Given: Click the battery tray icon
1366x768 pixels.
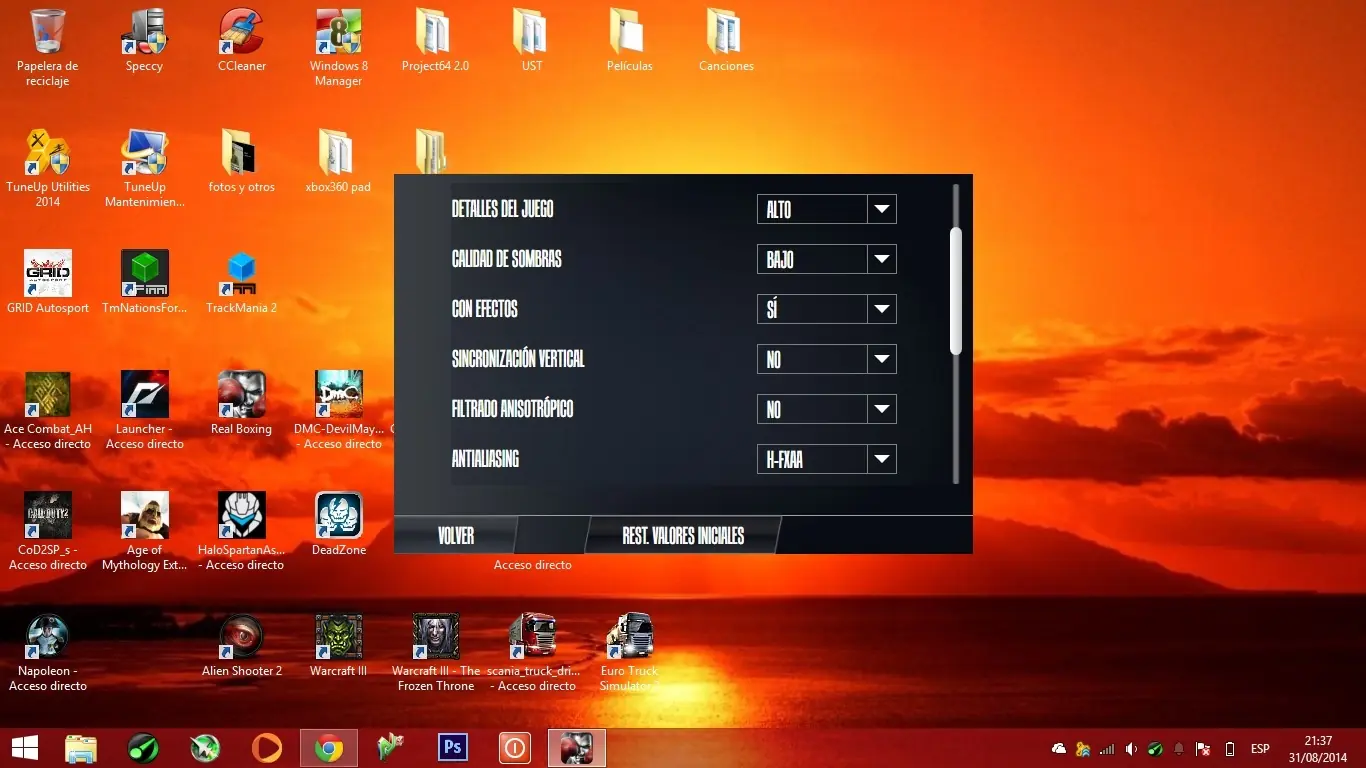Looking at the screenshot, I should (x=1230, y=748).
